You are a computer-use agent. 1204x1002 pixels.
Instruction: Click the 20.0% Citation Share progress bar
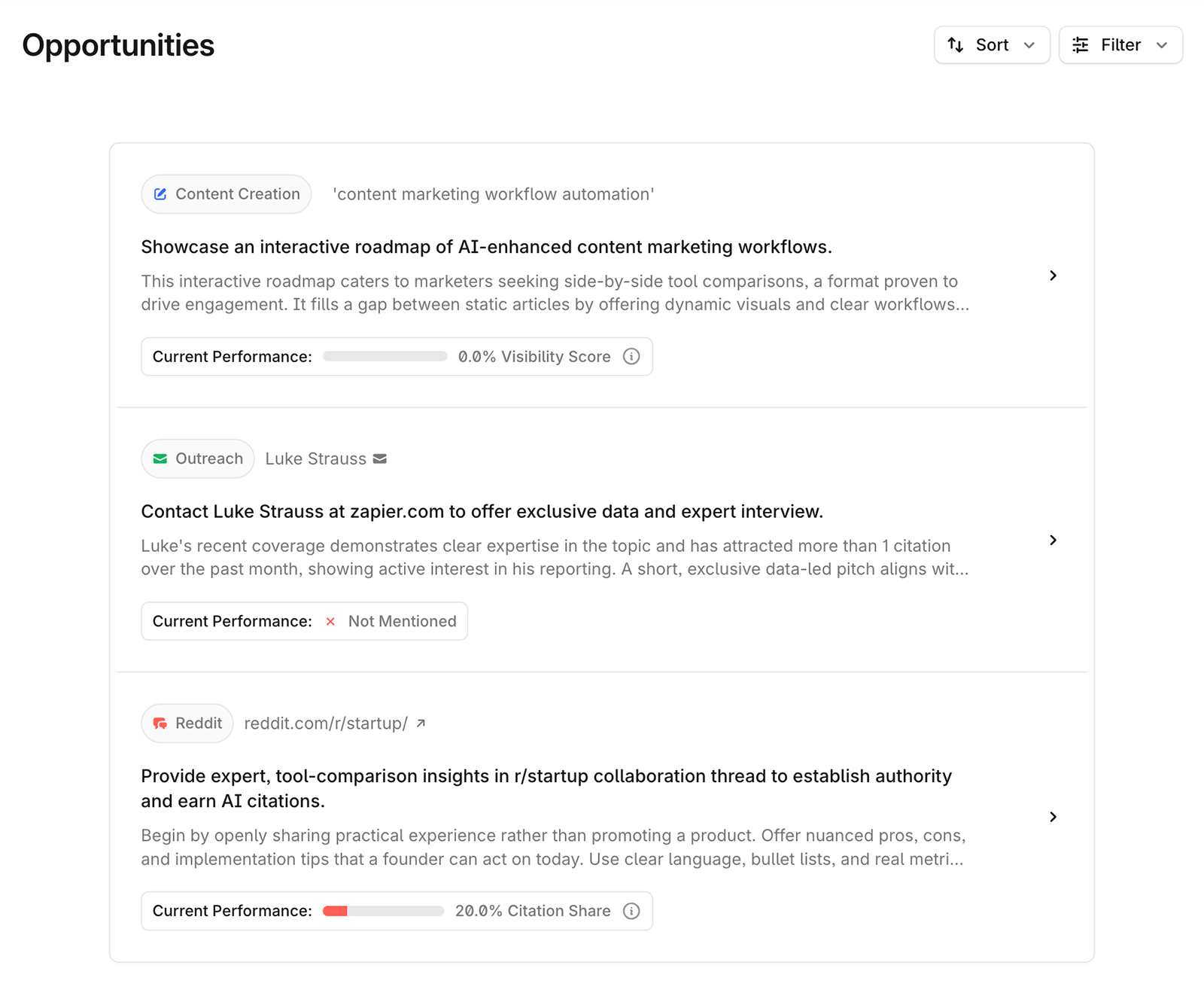coord(384,911)
